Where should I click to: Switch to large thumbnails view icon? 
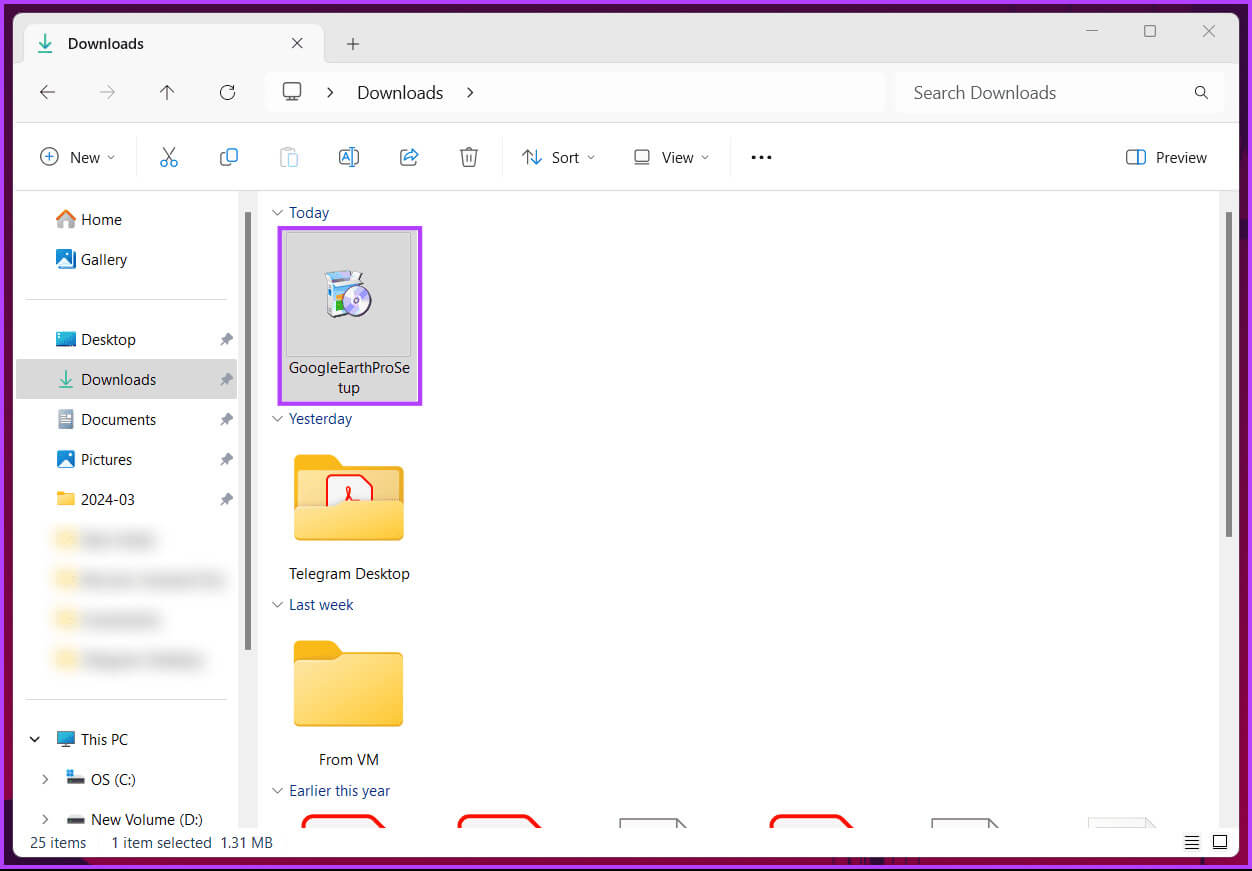(1220, 842)
